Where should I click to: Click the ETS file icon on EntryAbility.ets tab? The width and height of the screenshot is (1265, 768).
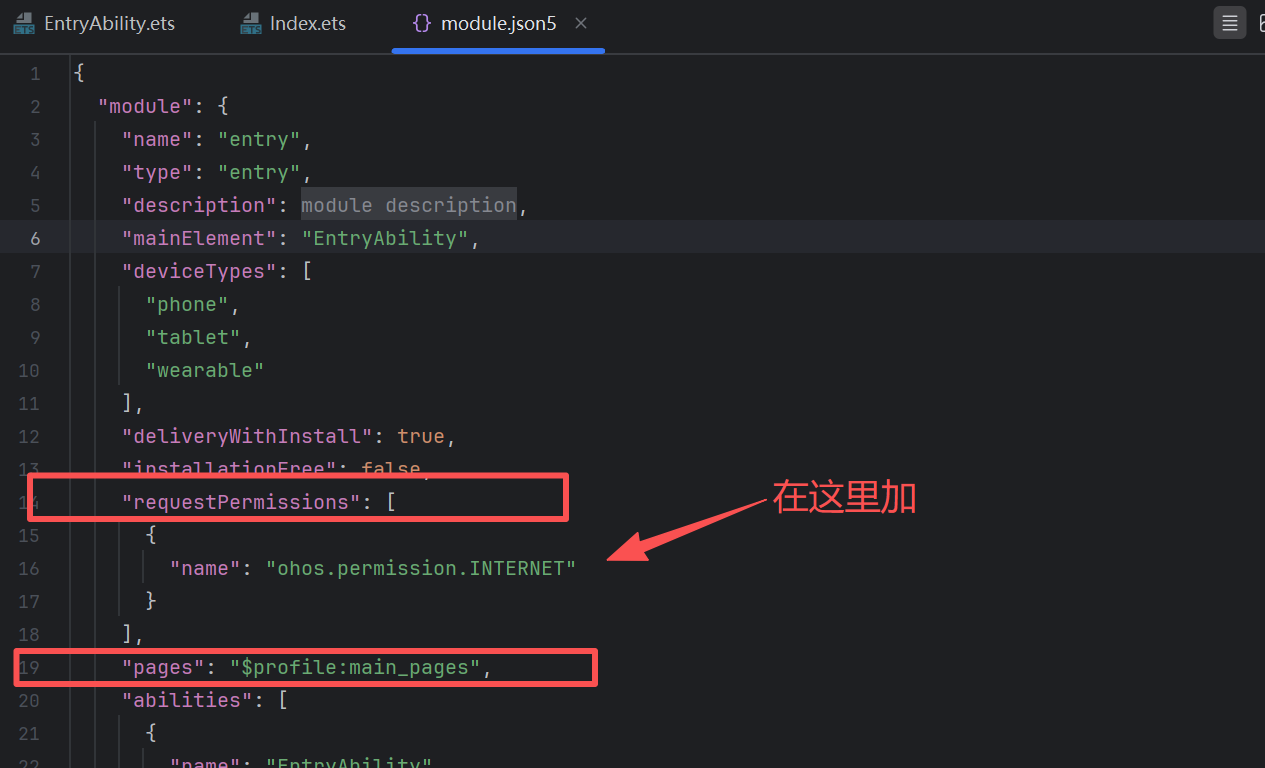24,24
